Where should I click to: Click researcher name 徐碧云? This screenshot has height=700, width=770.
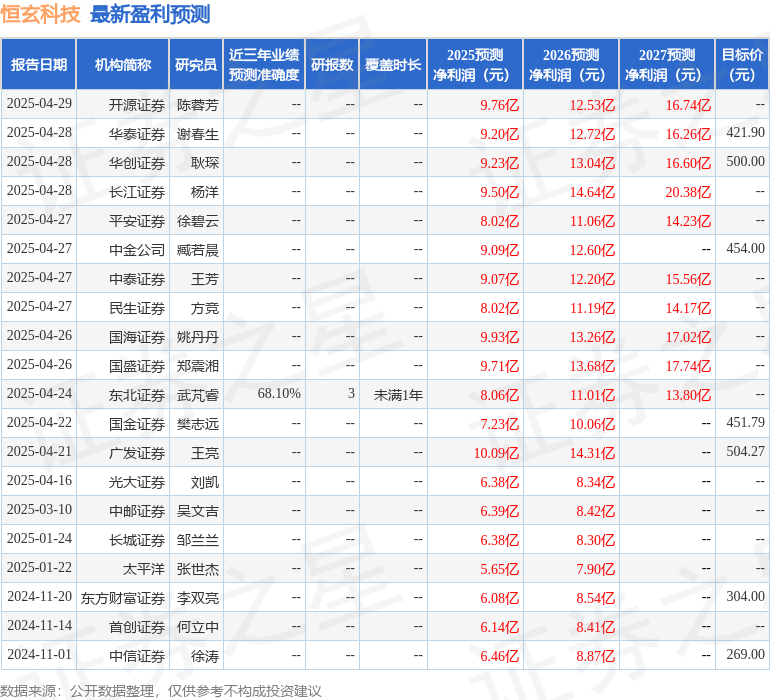pyautogui.click(x=198, y=221)
